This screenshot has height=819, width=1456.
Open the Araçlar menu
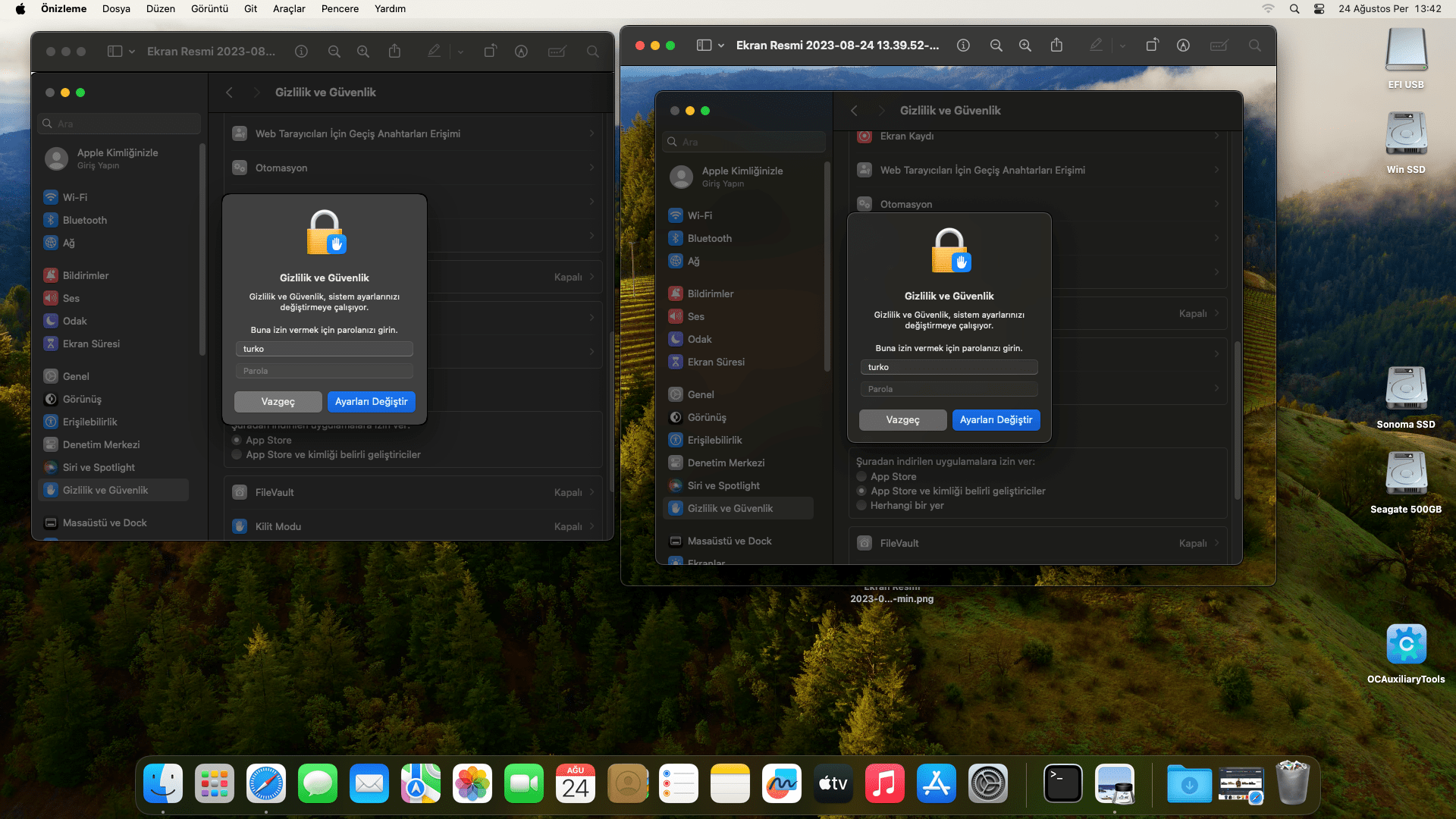tap(289, 9)
